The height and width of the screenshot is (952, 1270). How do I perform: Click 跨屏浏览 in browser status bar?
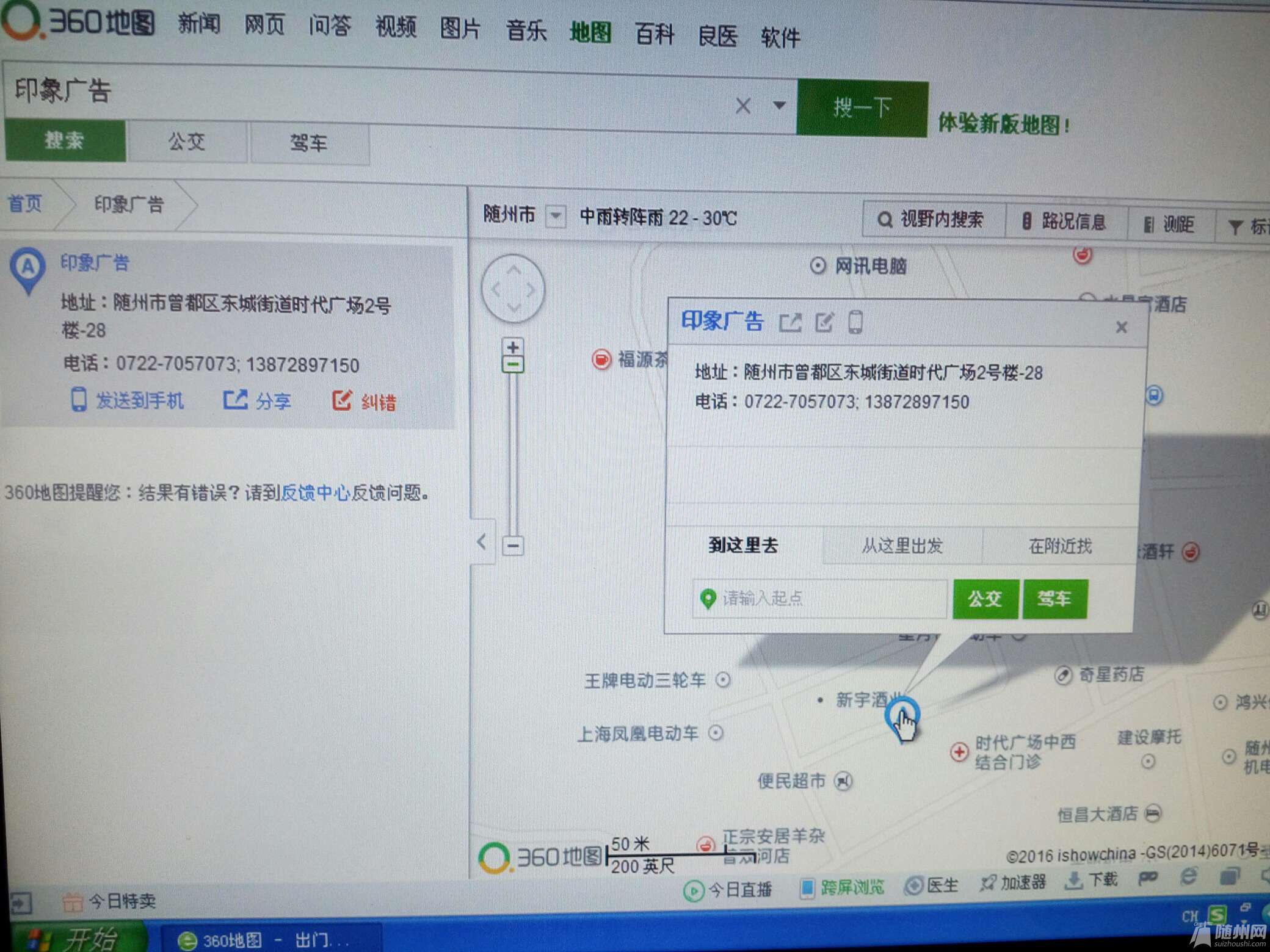click(842, 887)
